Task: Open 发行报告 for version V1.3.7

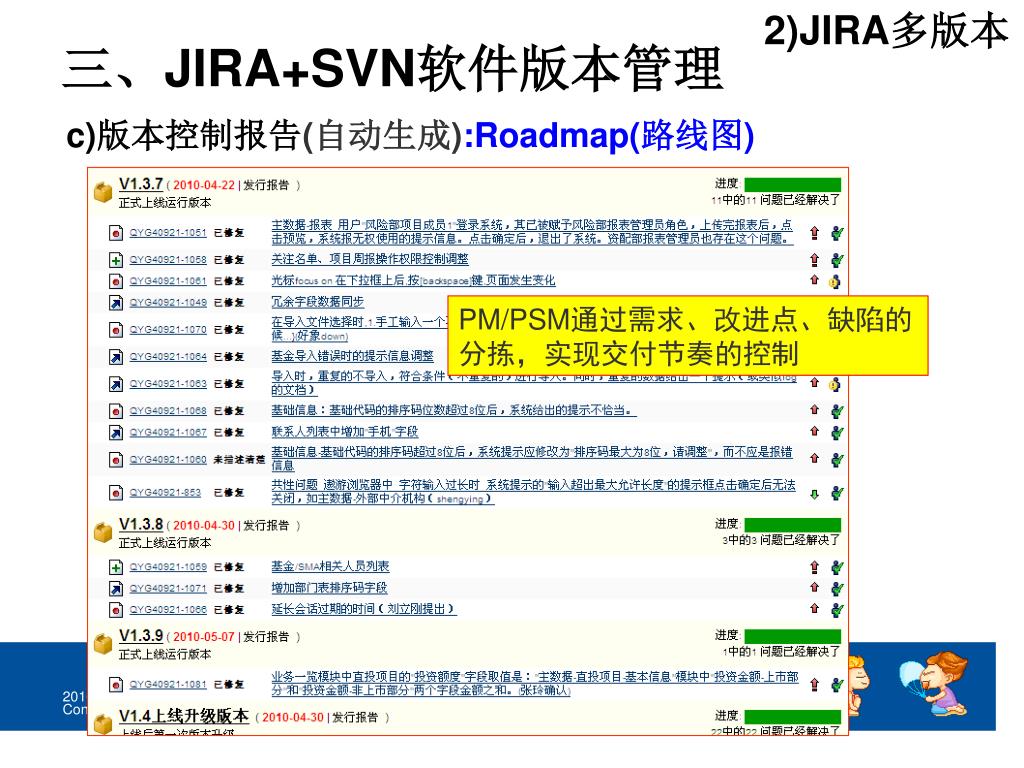Action: (266, 185)
